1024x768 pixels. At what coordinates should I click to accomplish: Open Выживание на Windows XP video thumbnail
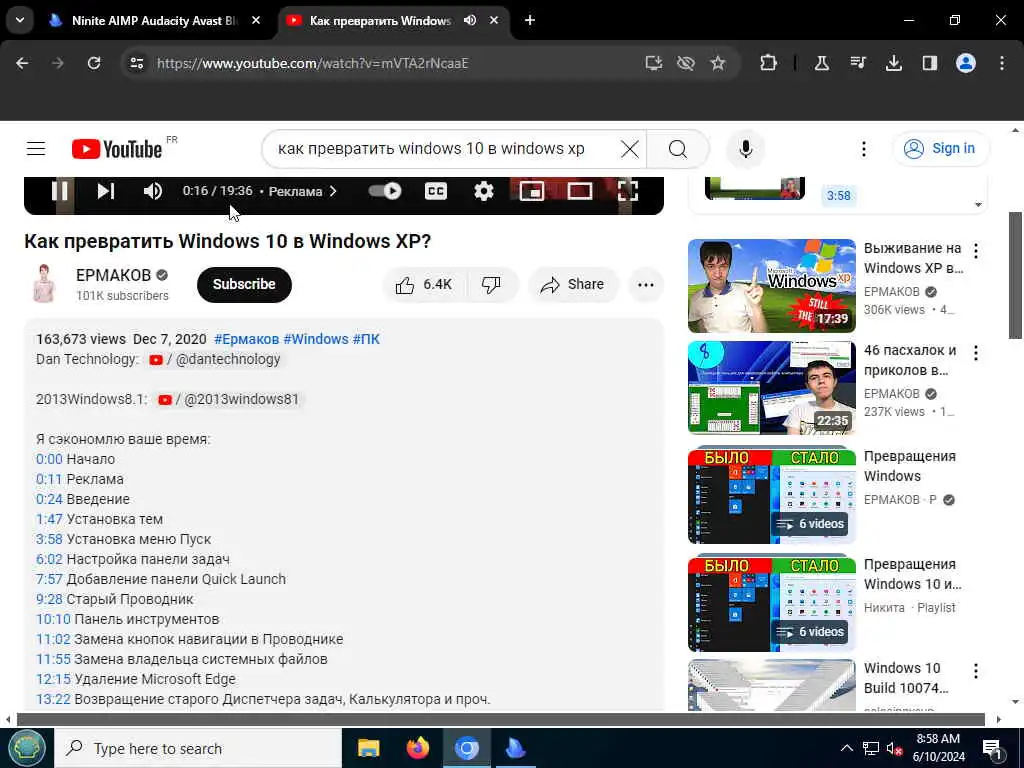click(x=771, y=285)
